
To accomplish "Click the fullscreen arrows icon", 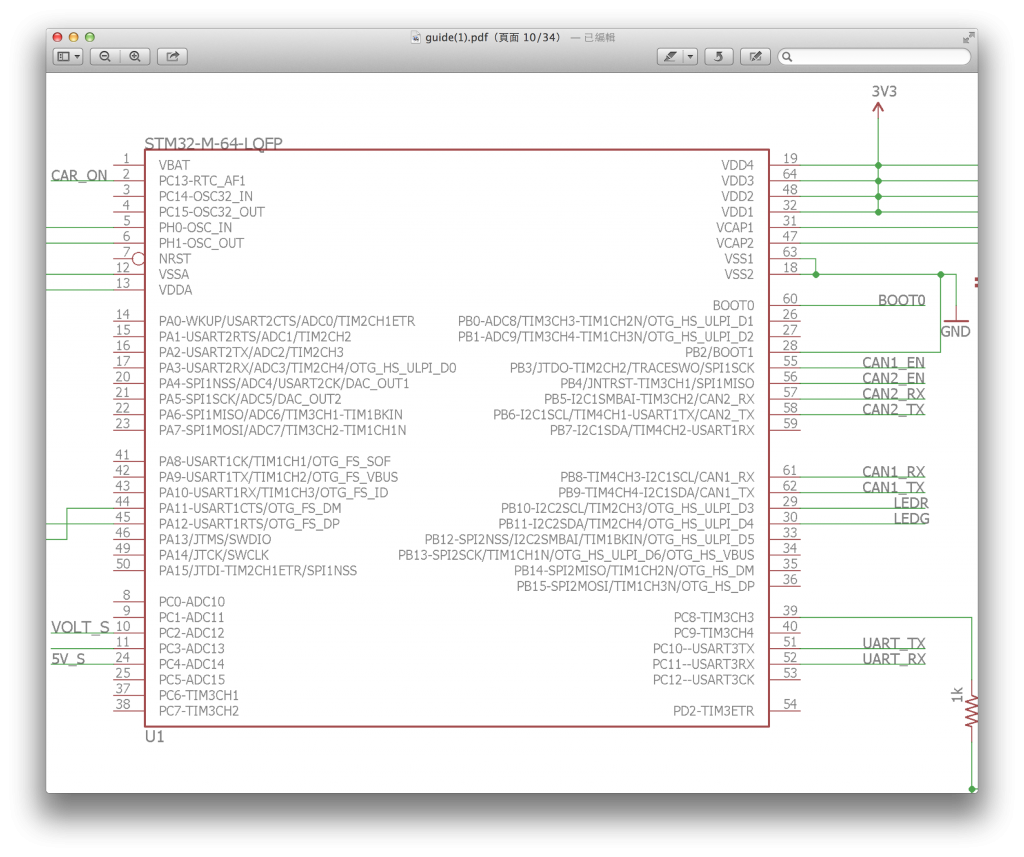I will click(x=968, y=38).
